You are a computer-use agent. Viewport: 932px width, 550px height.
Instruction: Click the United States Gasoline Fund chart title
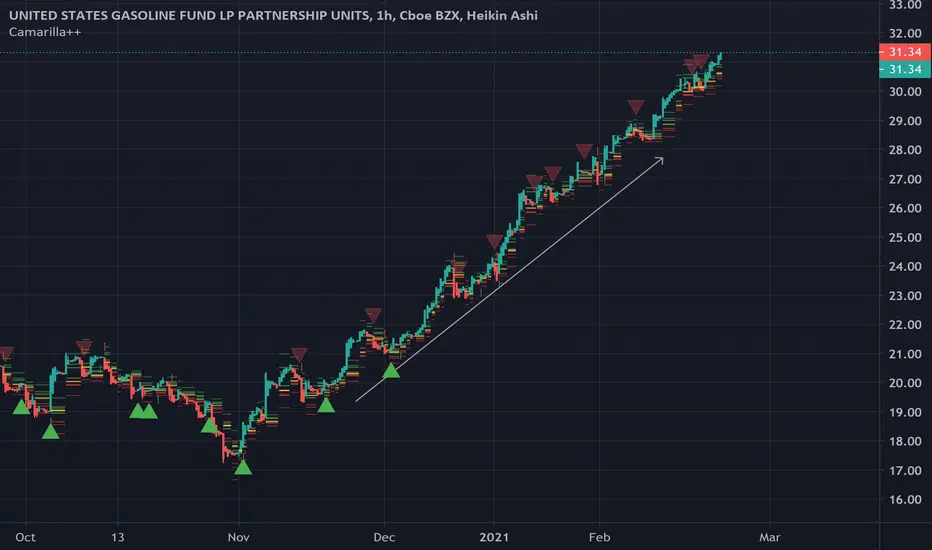pos(273,15)
